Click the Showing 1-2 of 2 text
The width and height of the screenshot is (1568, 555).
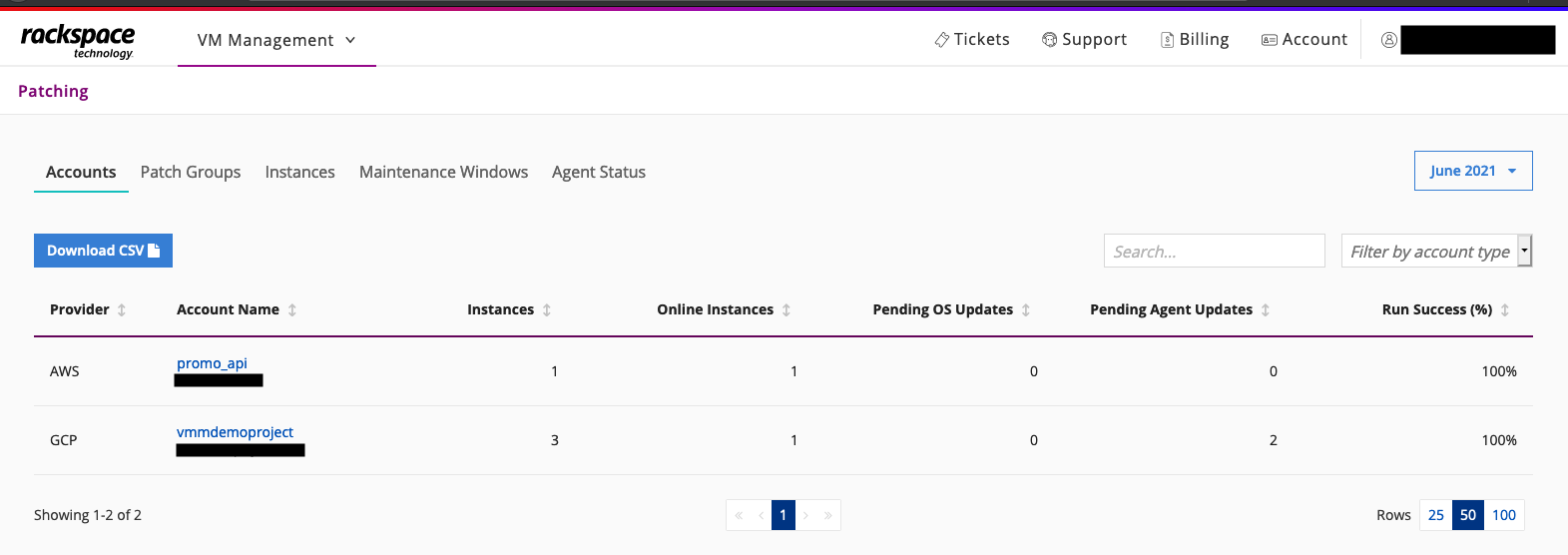(88, 515)
